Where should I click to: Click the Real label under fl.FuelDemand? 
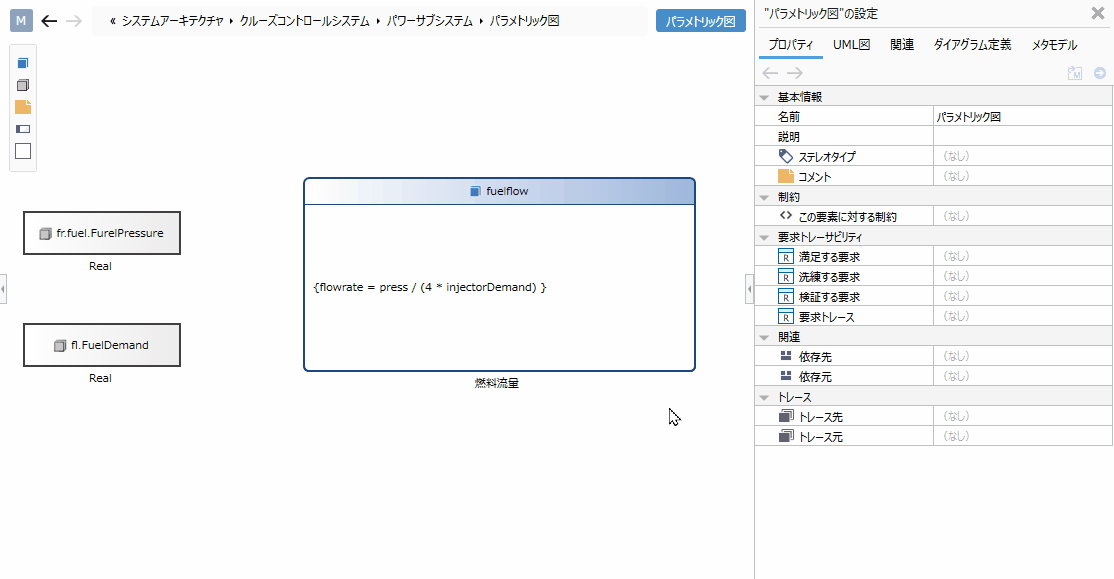[100, 379]
